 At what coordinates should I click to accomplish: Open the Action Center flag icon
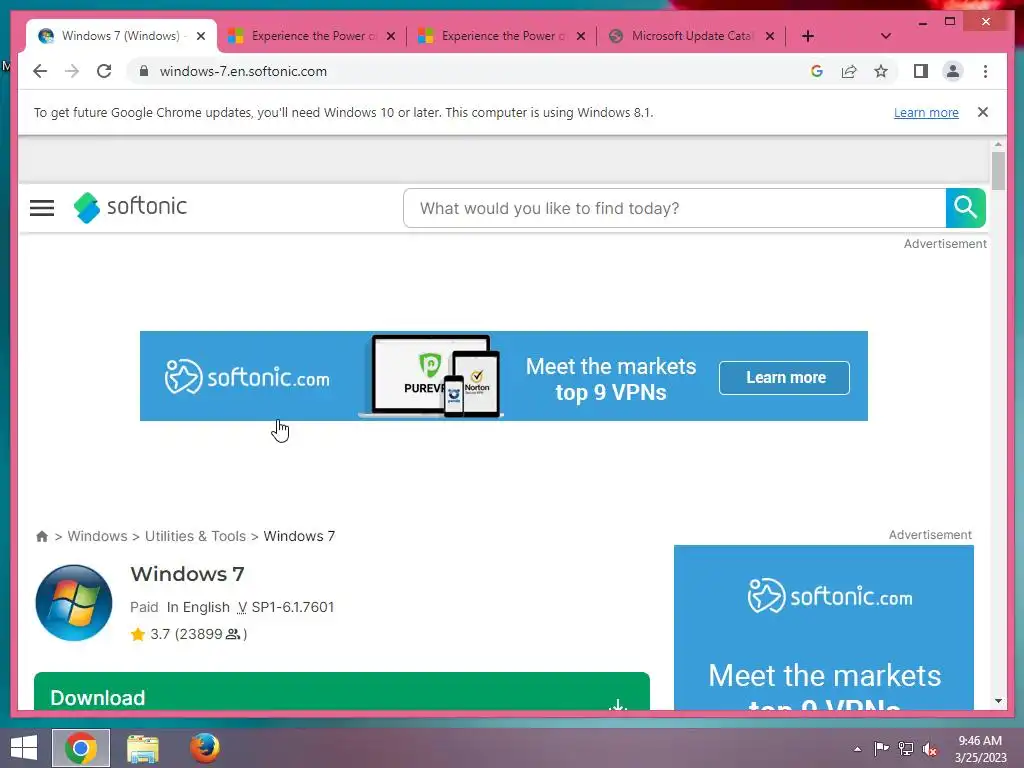coord(881,748)
